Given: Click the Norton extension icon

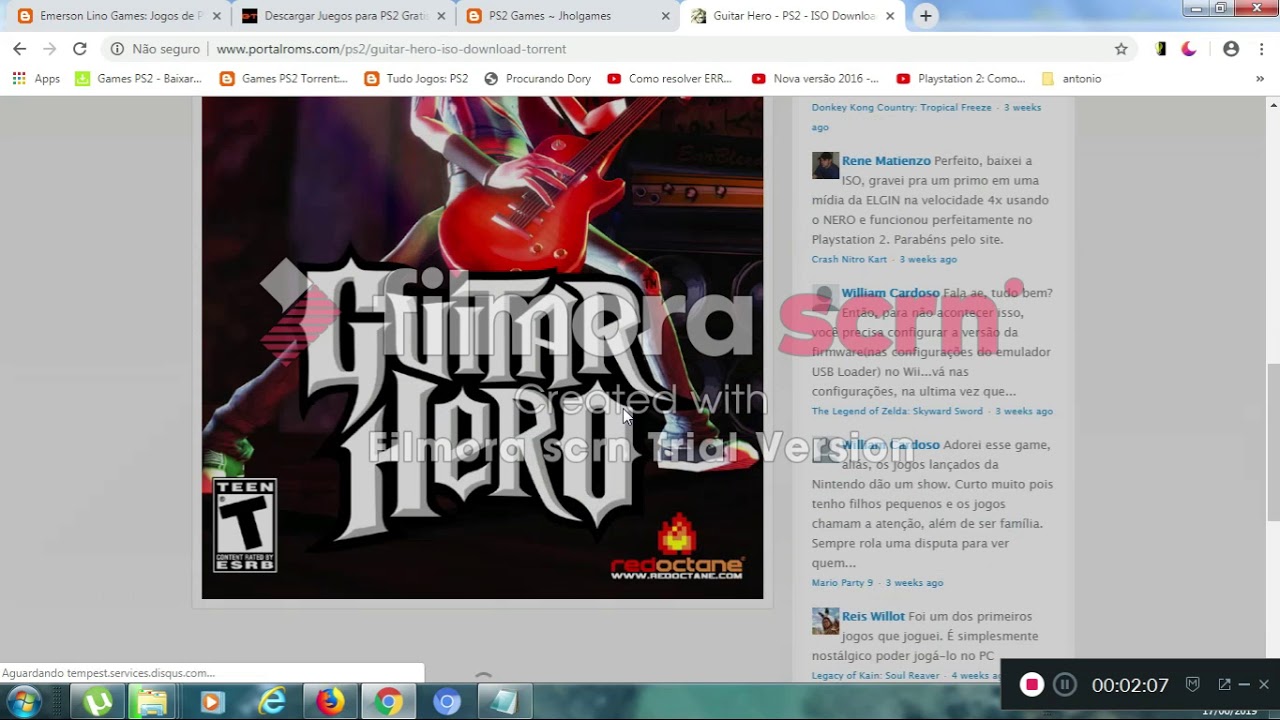Looking at the screenshot, I should [x=1161, y=49].
